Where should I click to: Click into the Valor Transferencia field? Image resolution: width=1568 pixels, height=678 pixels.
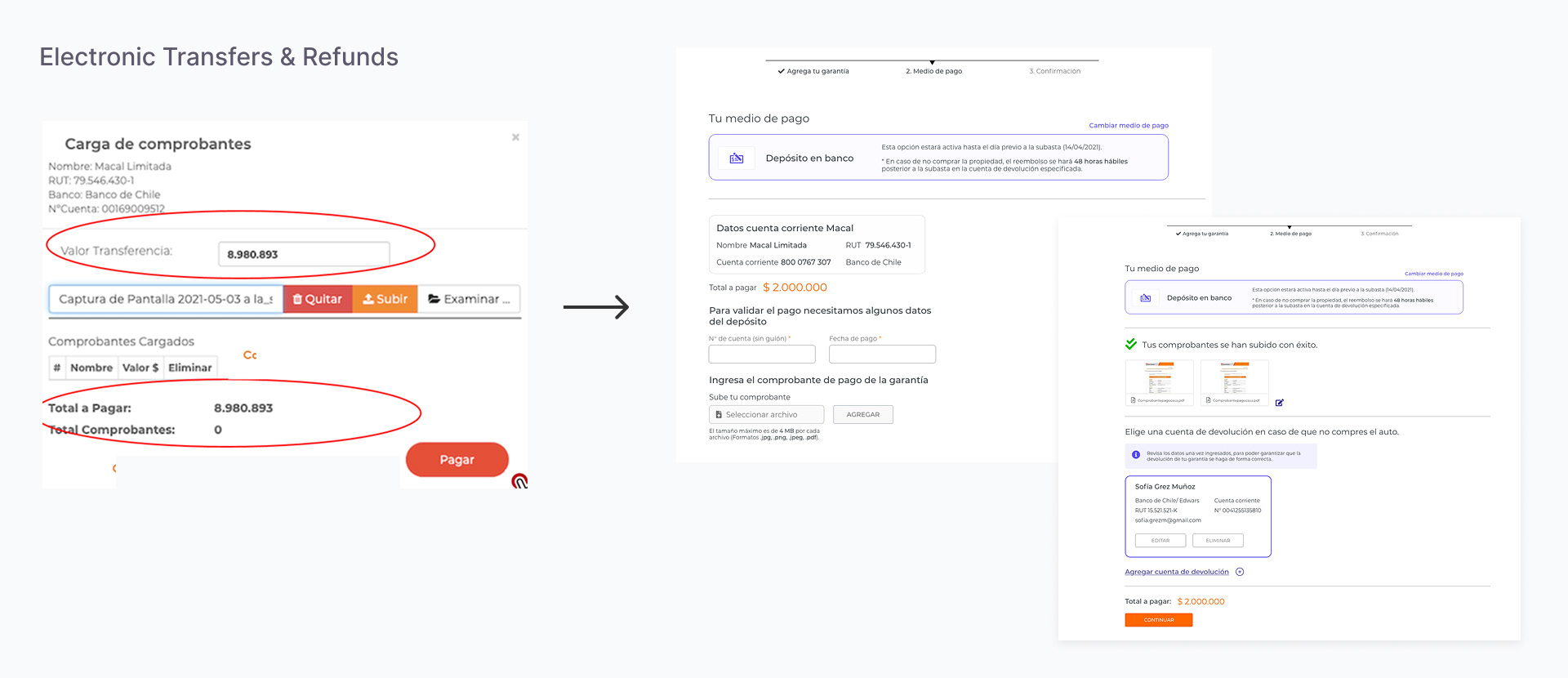[x=303, y=254]
